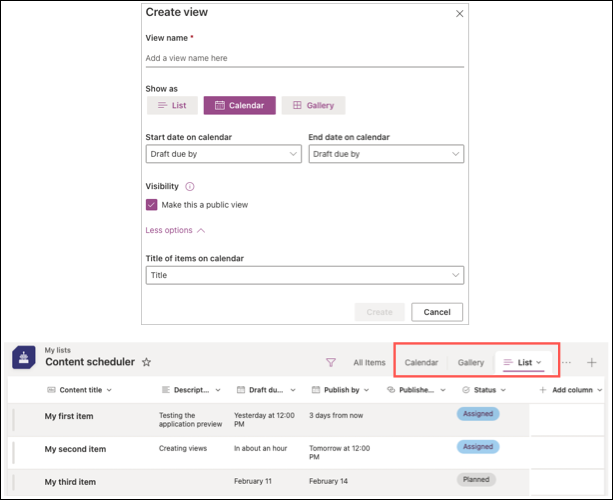This screenshot has height=500, width=613.
Task: Open Start date on calendar dropdown
Action: [223, 154]
